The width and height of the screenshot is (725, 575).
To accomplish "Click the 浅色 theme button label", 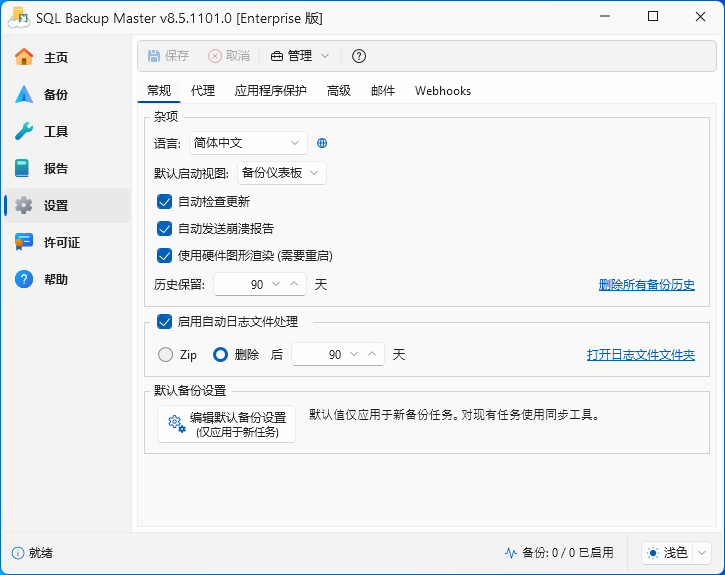I will pyautogui.click(x=676, y=553).
